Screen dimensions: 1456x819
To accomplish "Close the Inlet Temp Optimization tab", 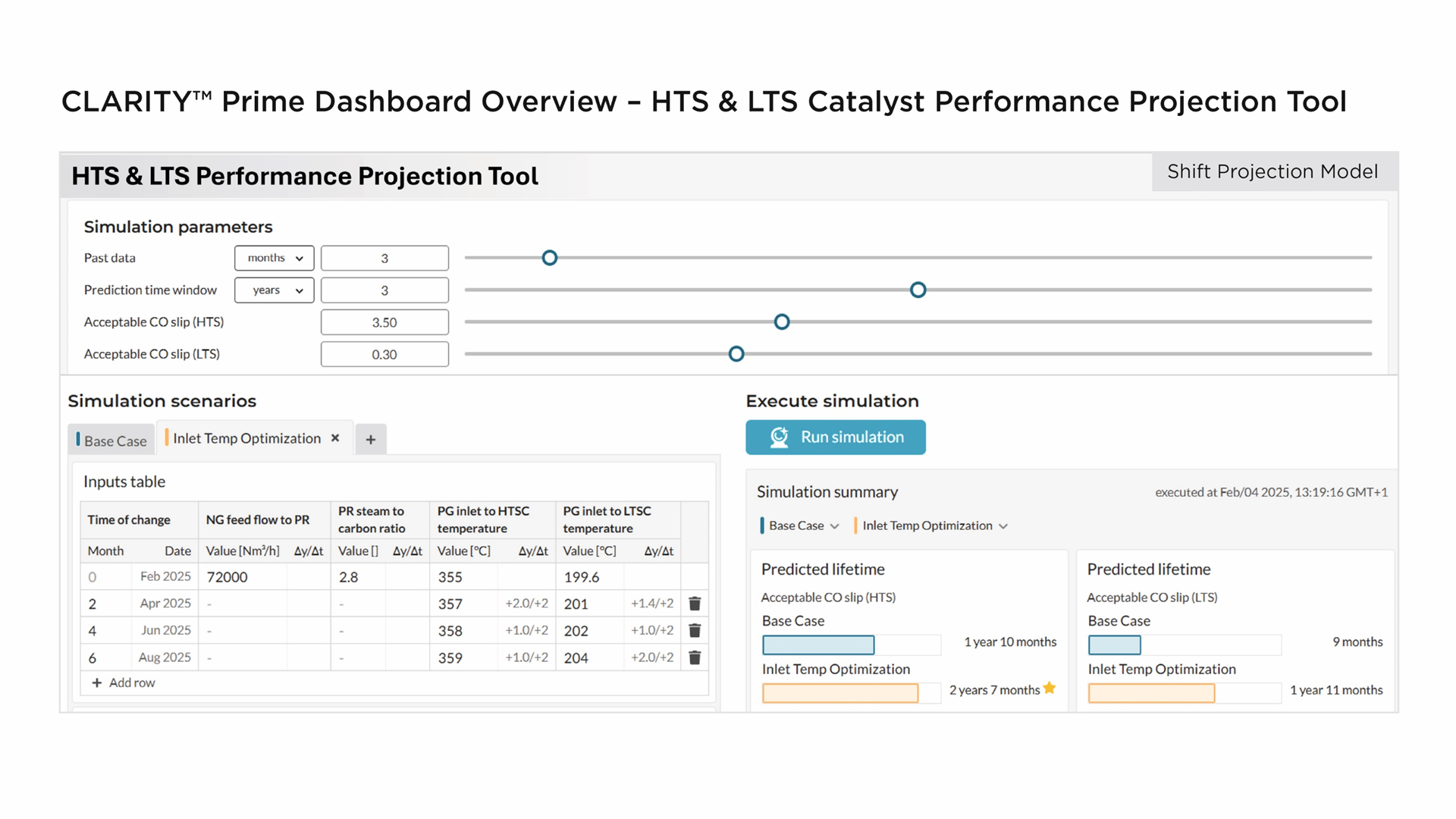I will point(335,438).
